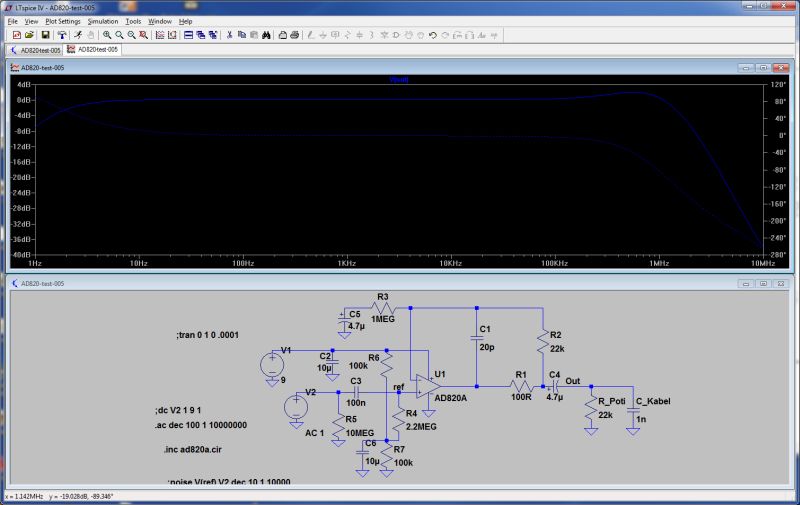The height and width of the screenshot is (505, 800).
Task: Click the Paste toolbar icon
Action: [254, 35]
